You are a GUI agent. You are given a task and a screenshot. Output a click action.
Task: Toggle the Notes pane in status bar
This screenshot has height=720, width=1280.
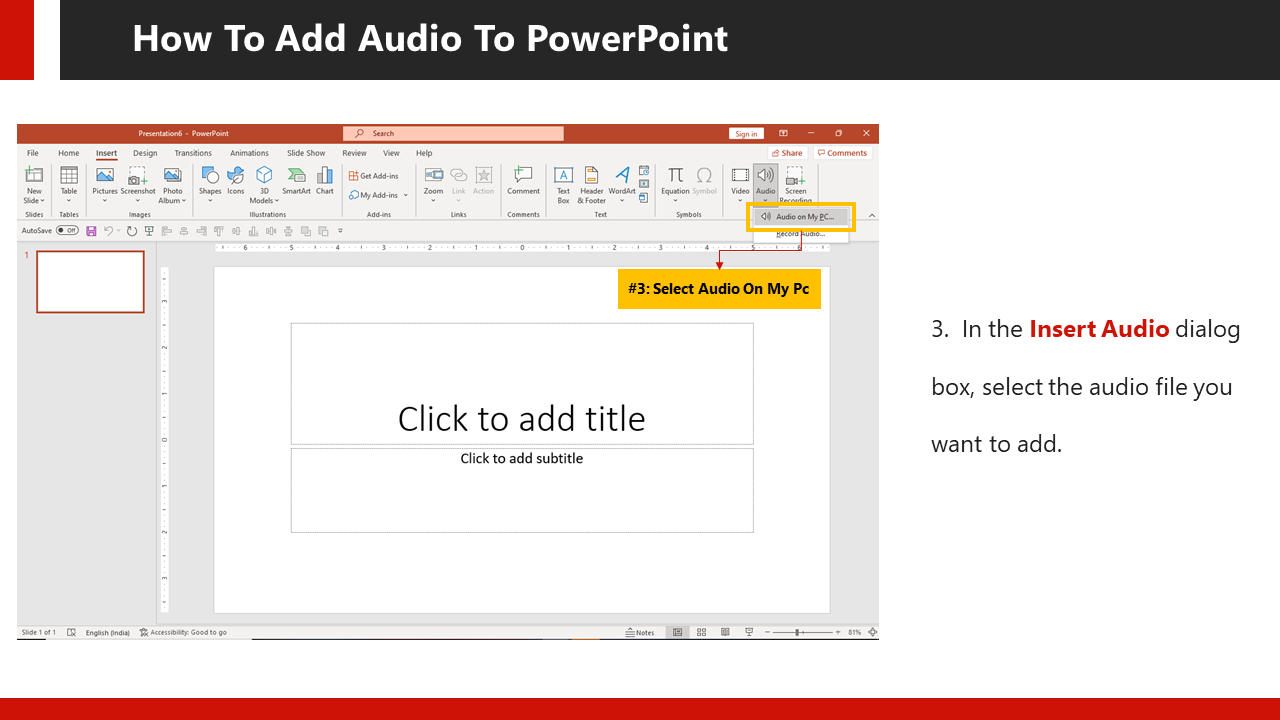click(640, 632)
